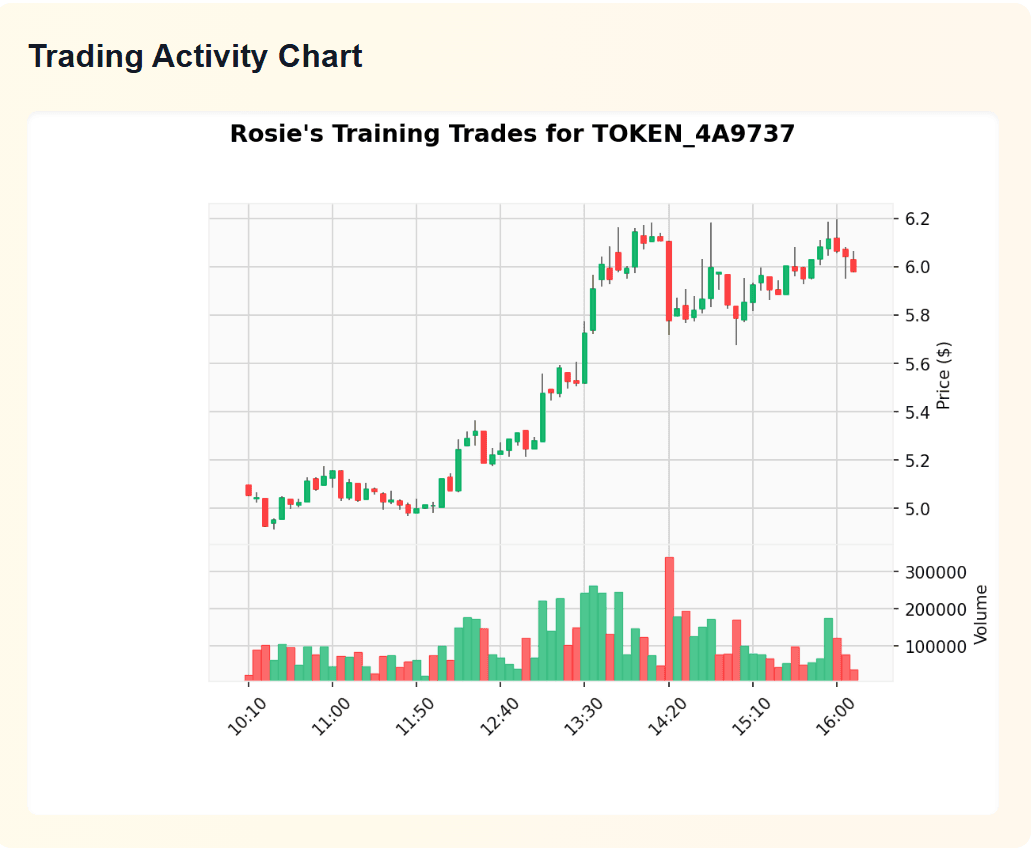The width and height of the screenshot is (1031, 853).
Task: Click the first red candlestick at 10:10
Action: tap(249, 490)
